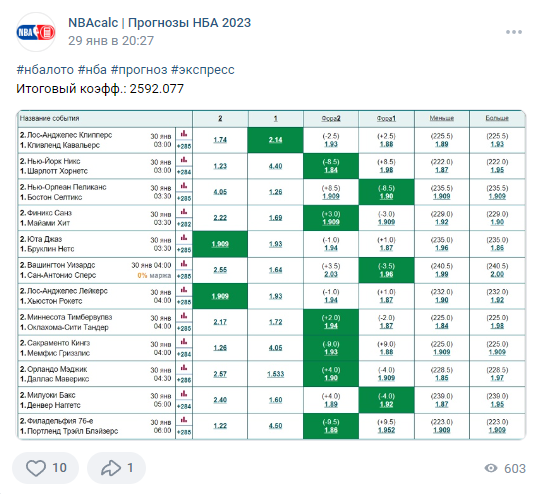Click the NBAcalc channel avatar logo
The width and height of the screenshot is (535, 494).
[36, 32]
